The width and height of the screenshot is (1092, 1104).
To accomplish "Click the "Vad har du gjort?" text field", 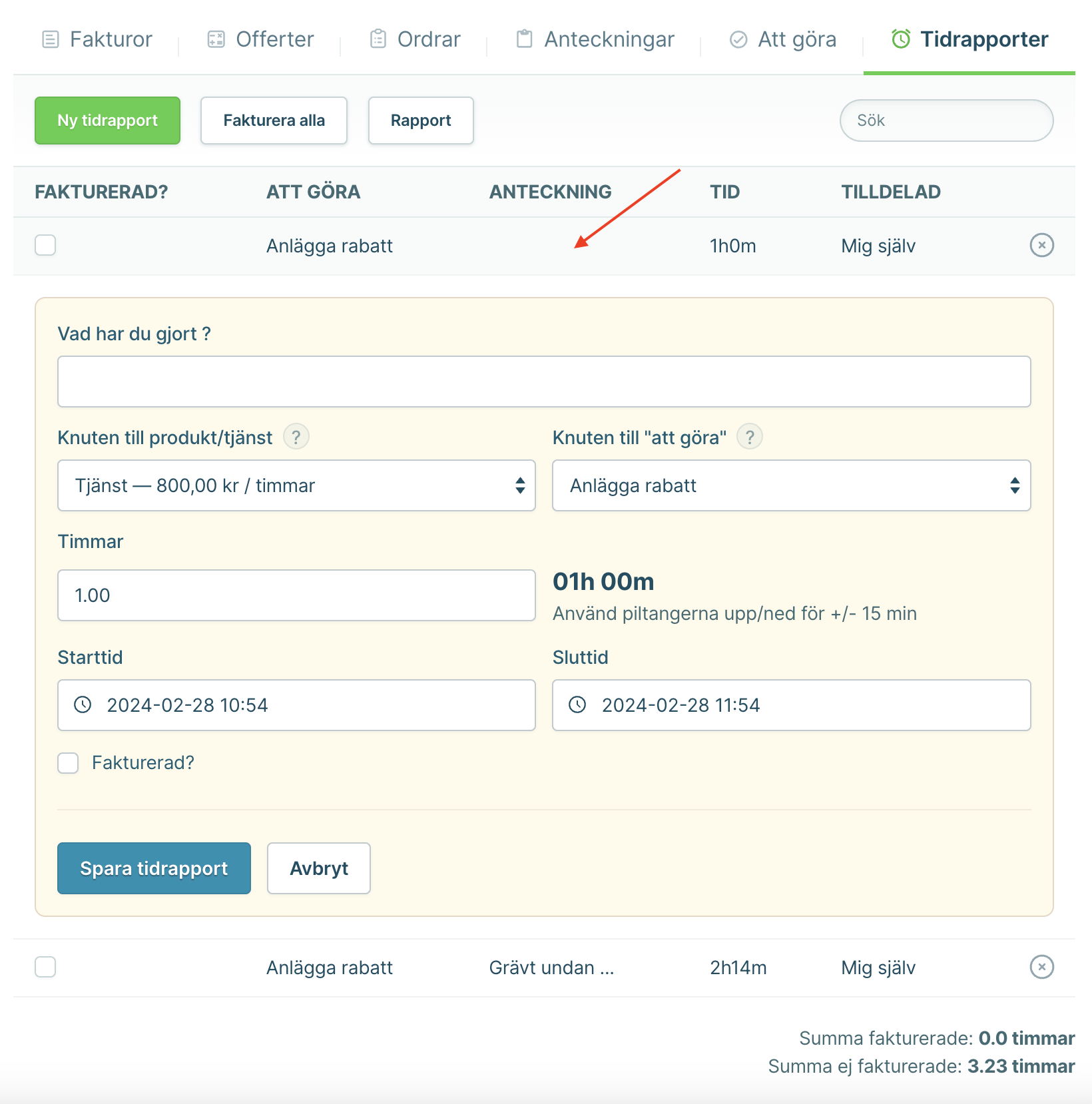I will [x=544, y=382].
